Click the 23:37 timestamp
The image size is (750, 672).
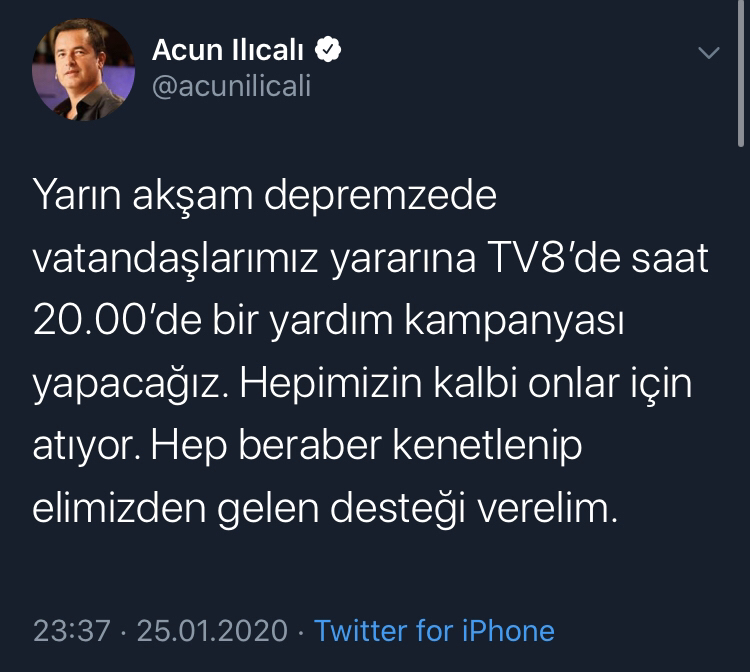tap(72, 630)
